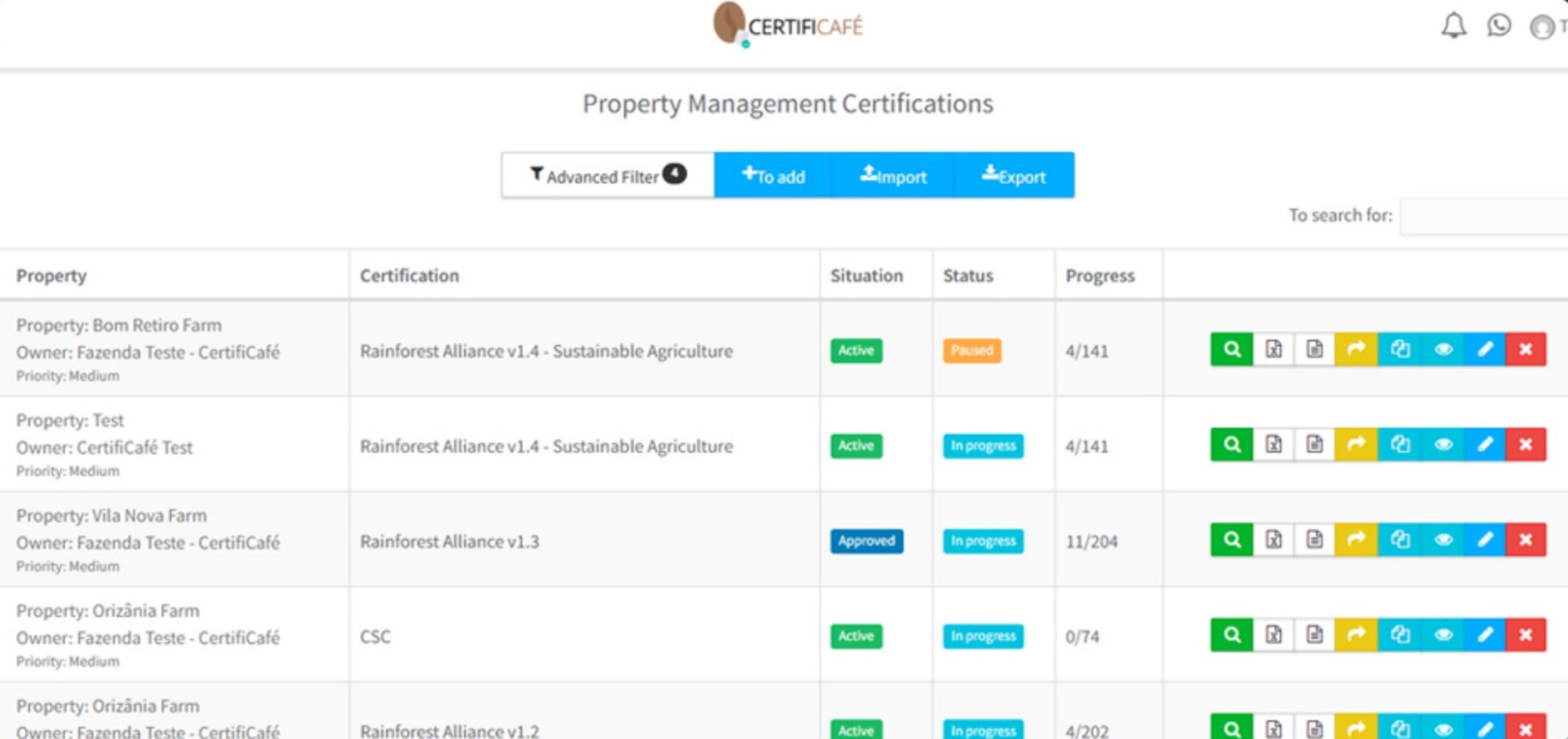Edit the Test property certification
The image size is (1568, 739).
point(1485,444)
